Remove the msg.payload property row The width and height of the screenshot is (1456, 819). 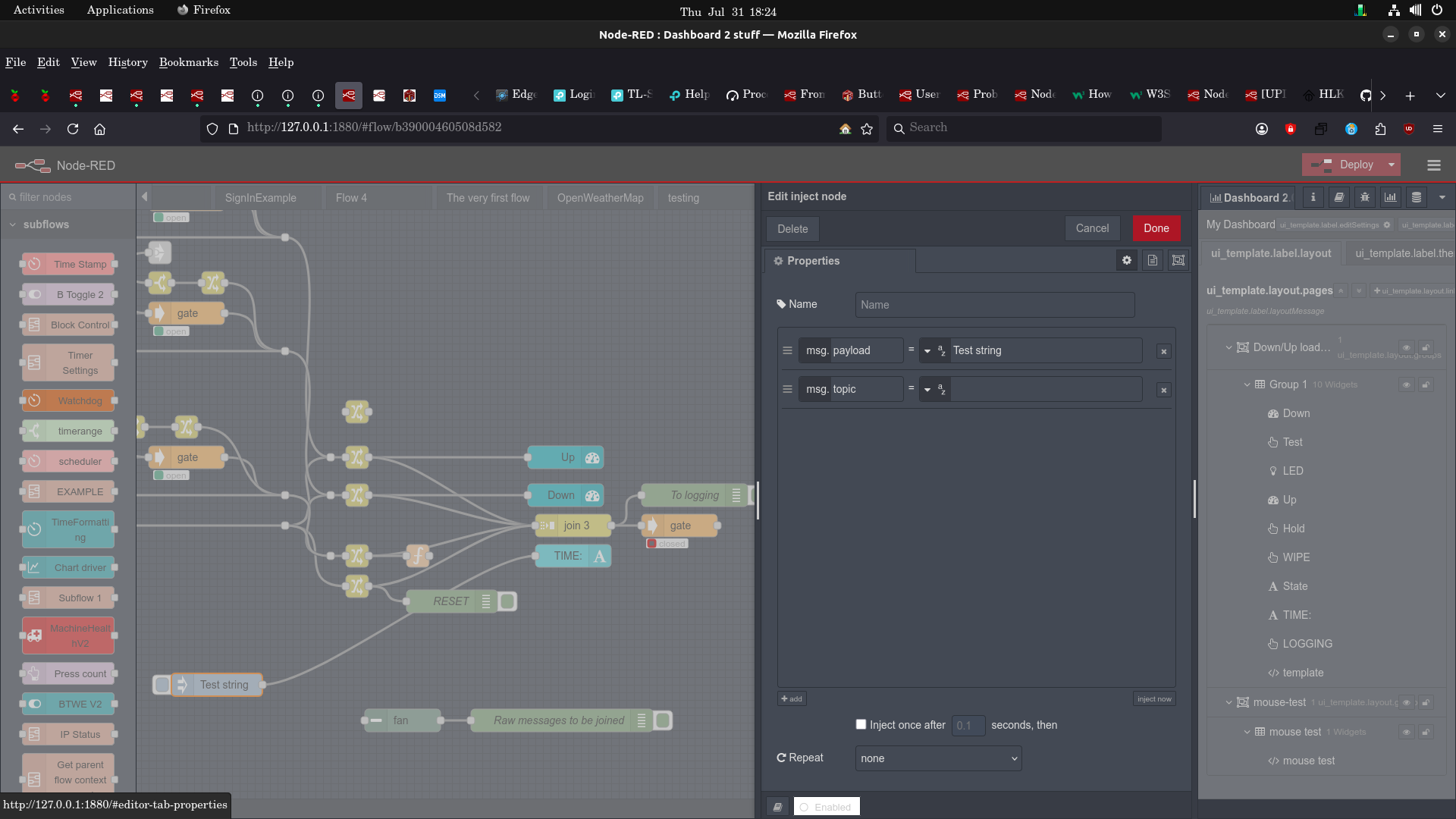tap(1164, 351)
